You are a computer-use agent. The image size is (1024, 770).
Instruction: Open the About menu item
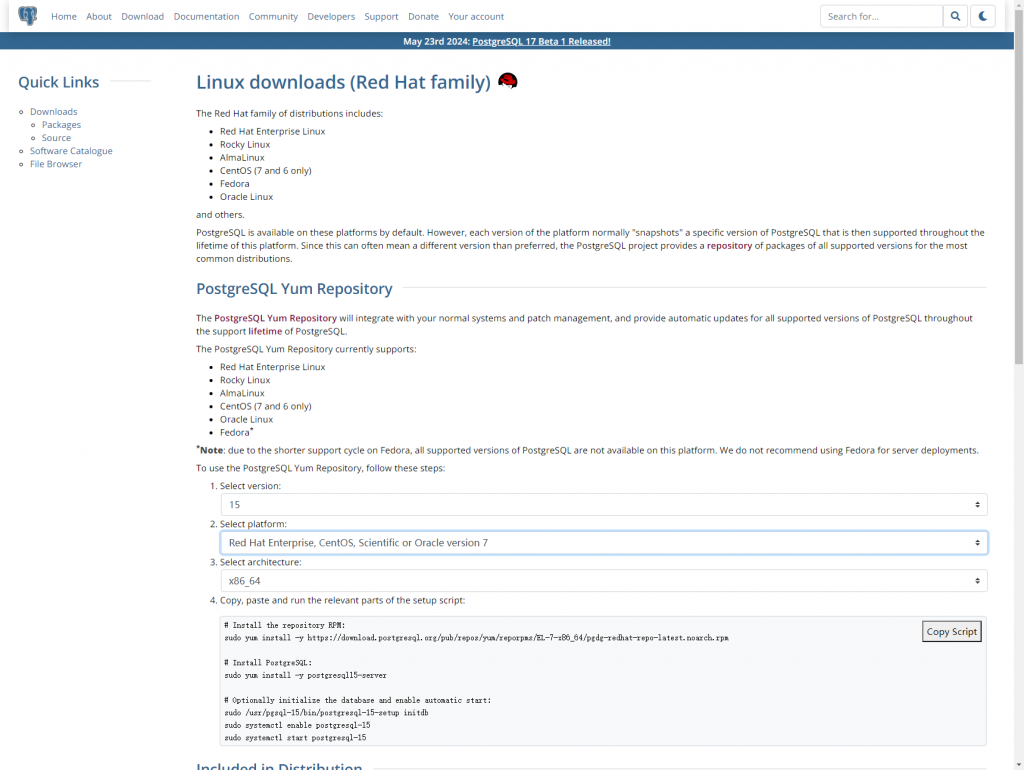(99, 16)
